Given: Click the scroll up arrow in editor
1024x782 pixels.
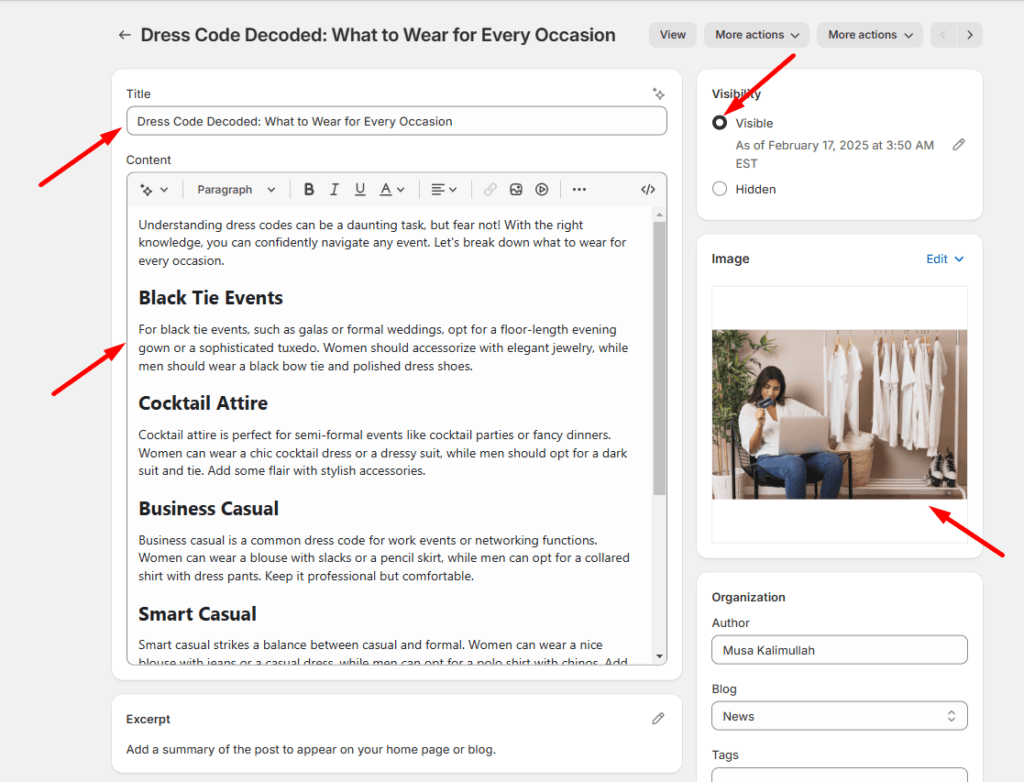Looking at the screenshot, I should [660, 215].
